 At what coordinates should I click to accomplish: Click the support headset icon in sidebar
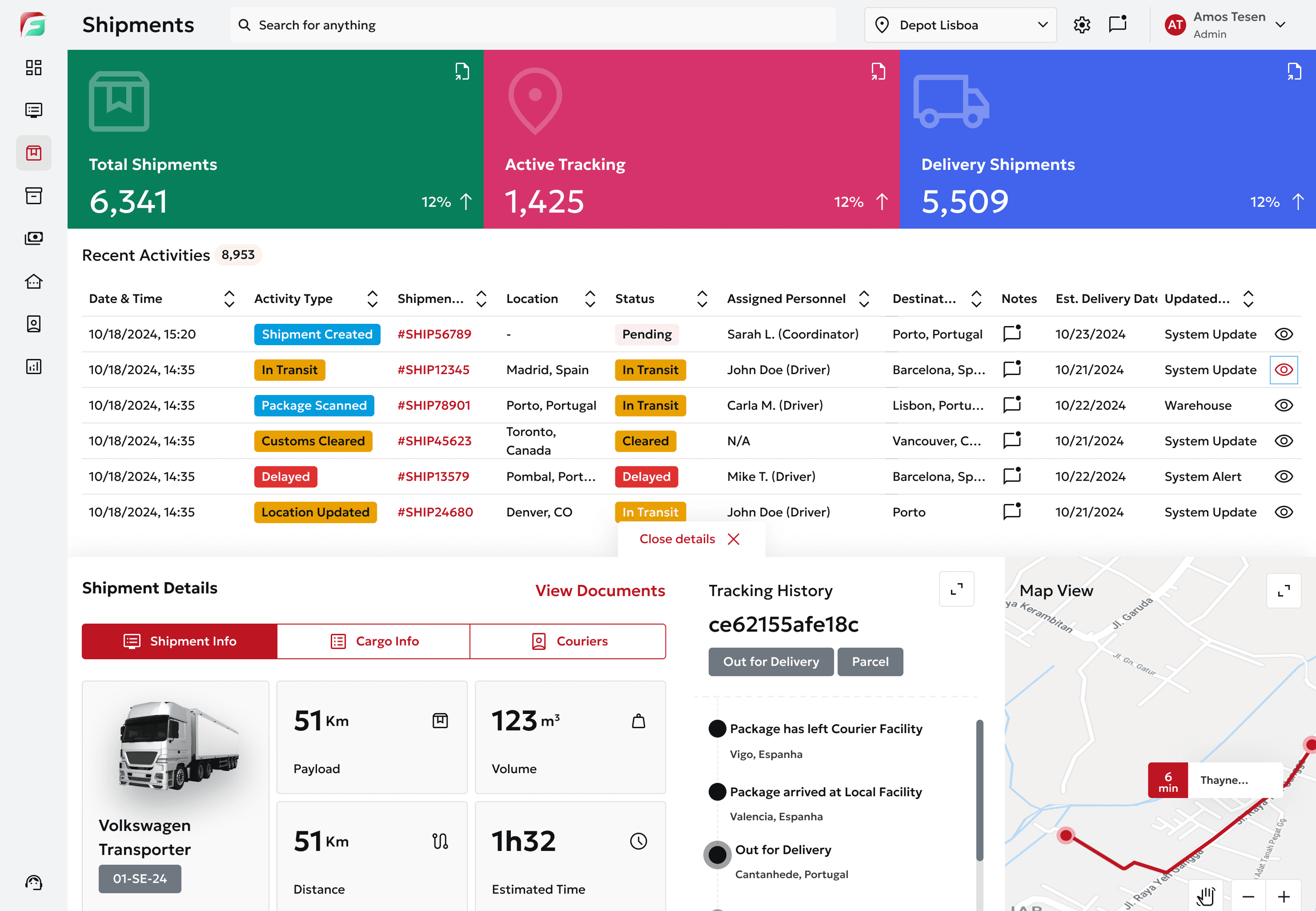[x=34, y=883]
